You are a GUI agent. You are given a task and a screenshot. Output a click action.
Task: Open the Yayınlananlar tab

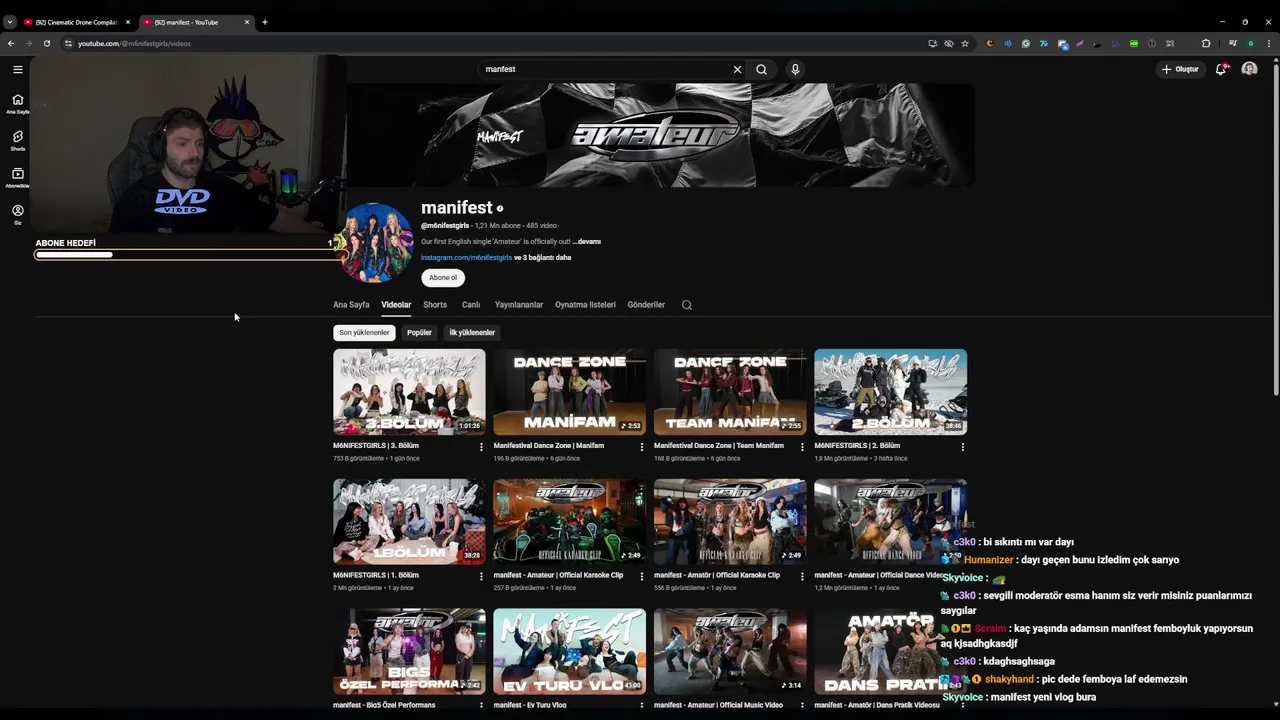pos(519,305)
